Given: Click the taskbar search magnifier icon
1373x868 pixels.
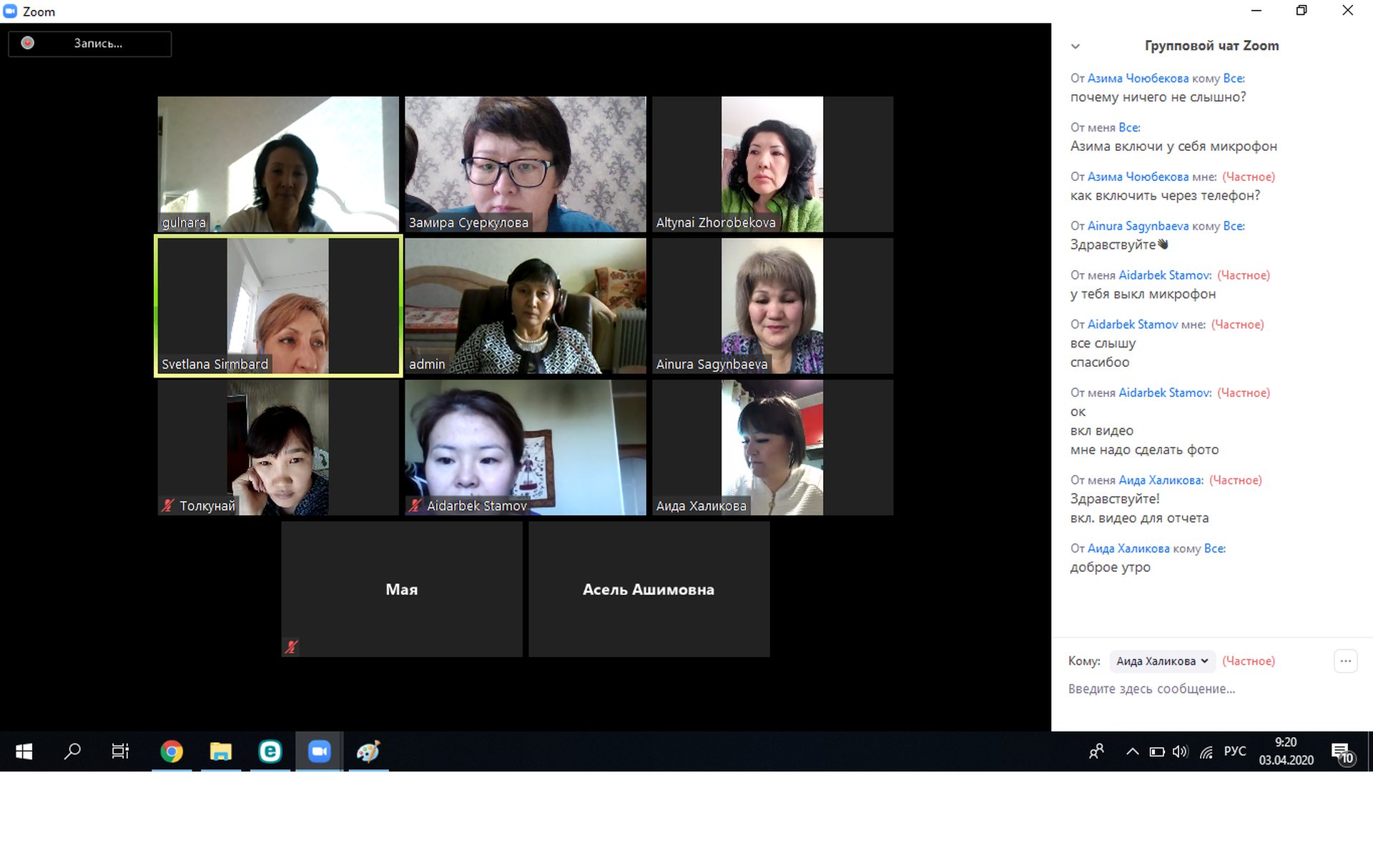Looking at the screenshot, I should pos(72,751).
